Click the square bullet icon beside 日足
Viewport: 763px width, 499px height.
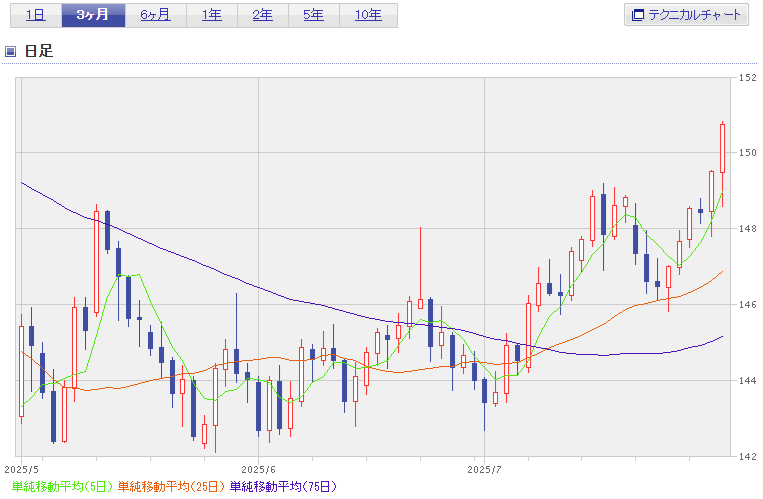coord(10,51)
